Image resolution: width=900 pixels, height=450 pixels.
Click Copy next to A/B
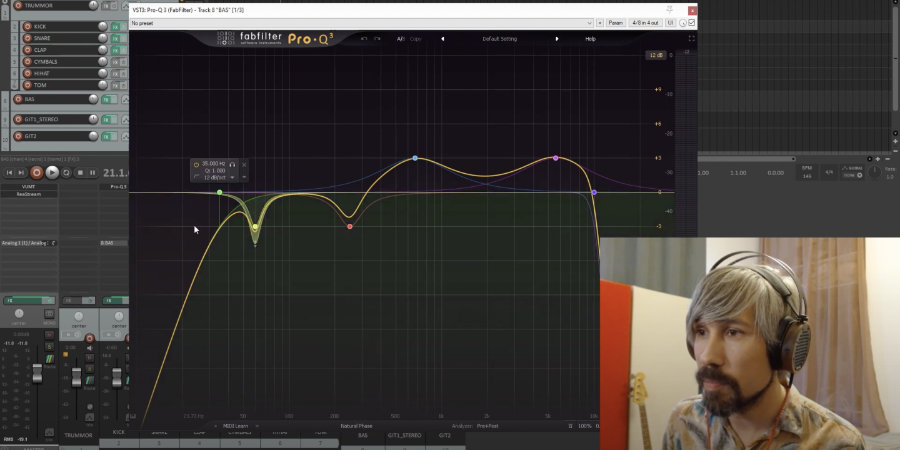point(415,39)
